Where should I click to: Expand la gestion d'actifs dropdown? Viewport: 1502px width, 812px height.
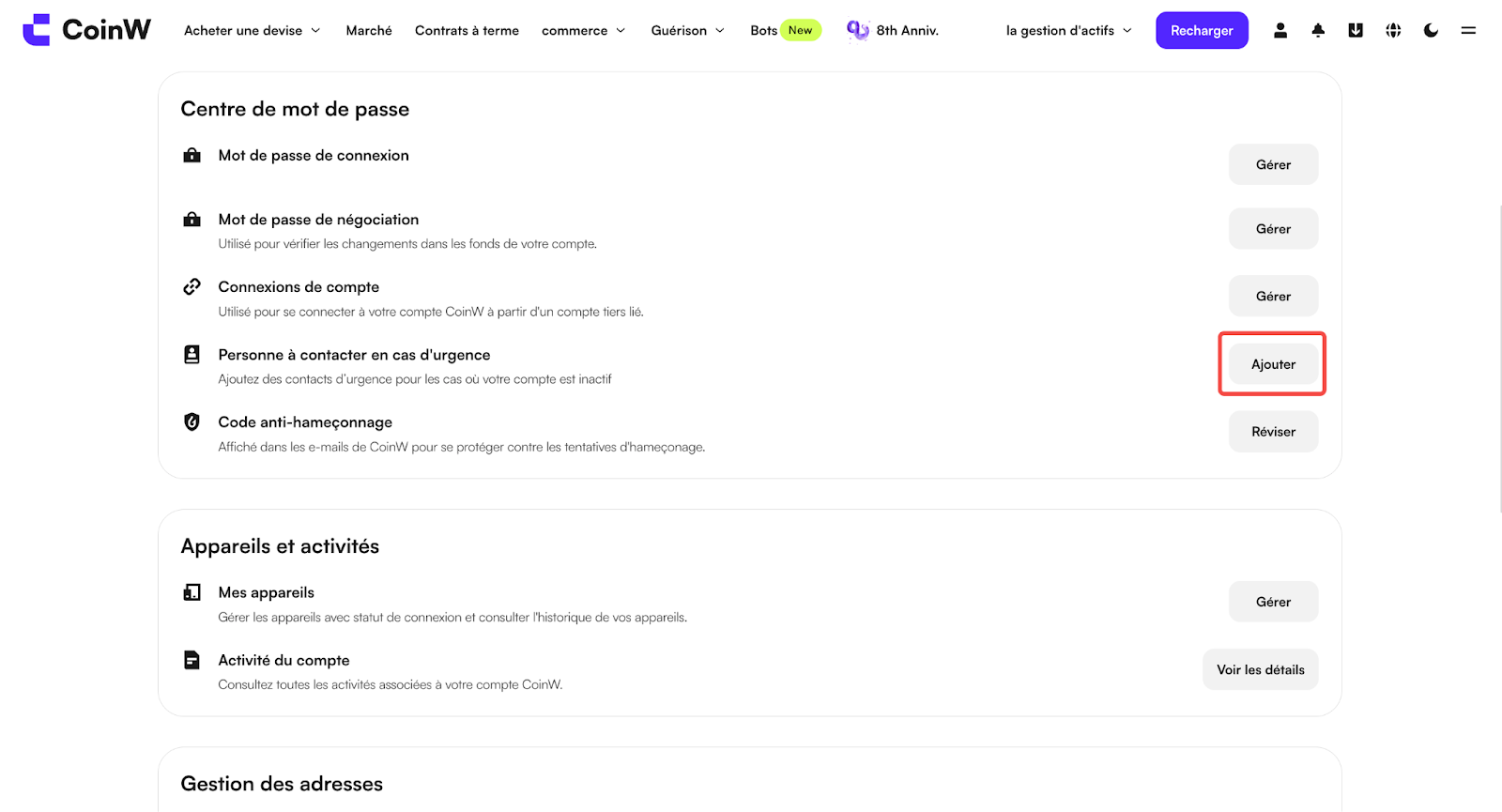tap(1069, 30)
